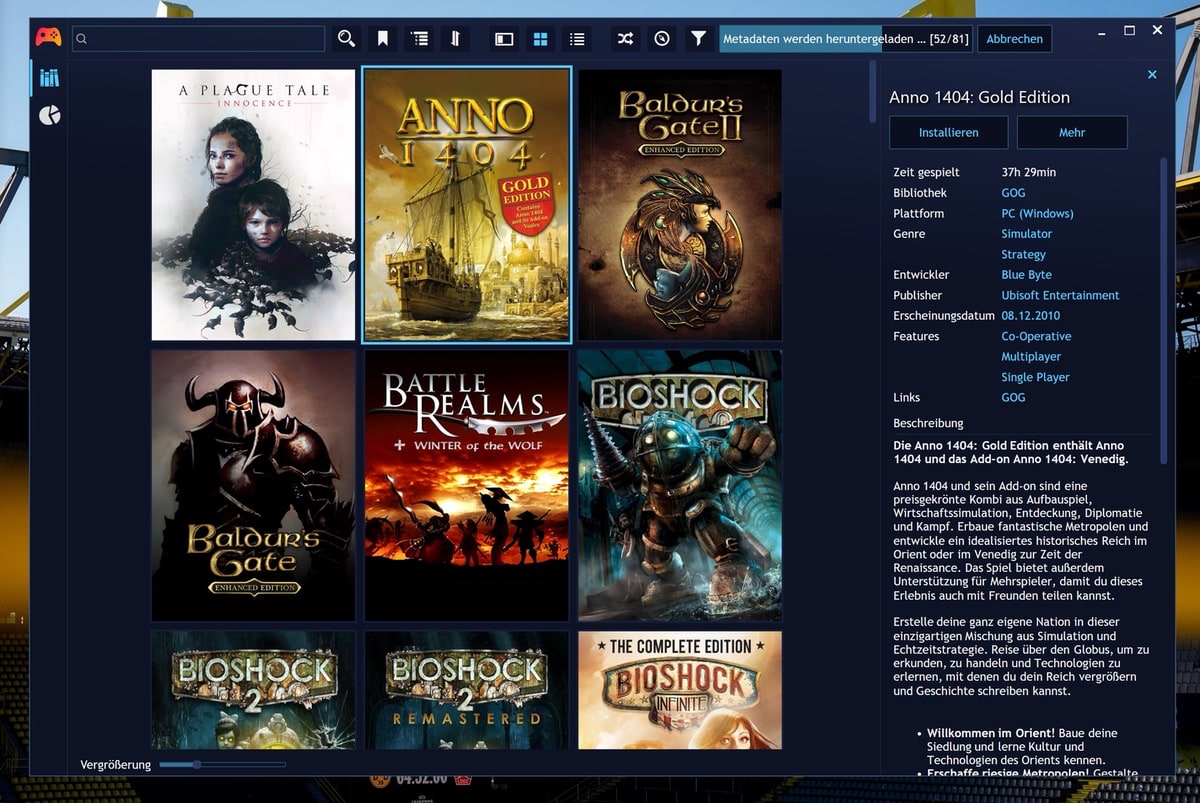The image size is (1200, 803).
Task: Click the Ubisoft Entertainment publisher link
Action: click(1060, 295)
